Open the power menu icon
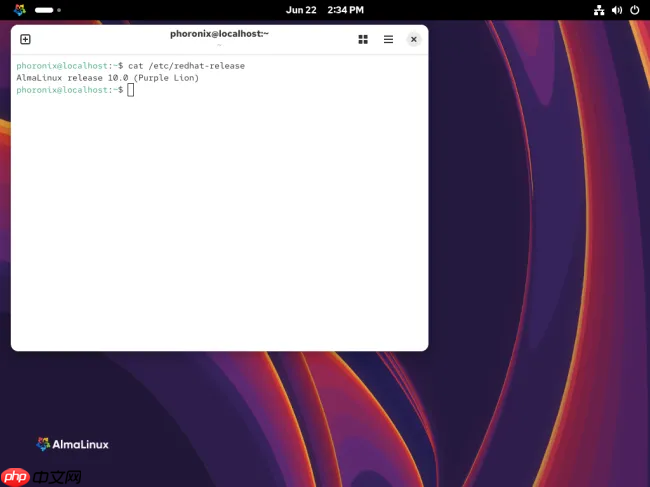 point(635,10)
